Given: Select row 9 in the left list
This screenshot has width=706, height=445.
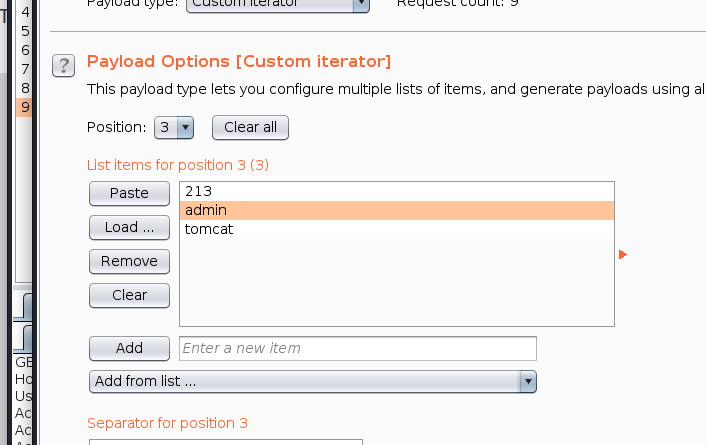Looking at the screenshot, I should (24, 107).
